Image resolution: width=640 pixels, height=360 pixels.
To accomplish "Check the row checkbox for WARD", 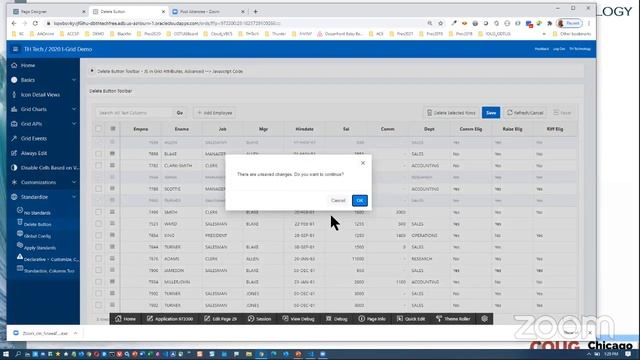I will (x=98, y=224).
